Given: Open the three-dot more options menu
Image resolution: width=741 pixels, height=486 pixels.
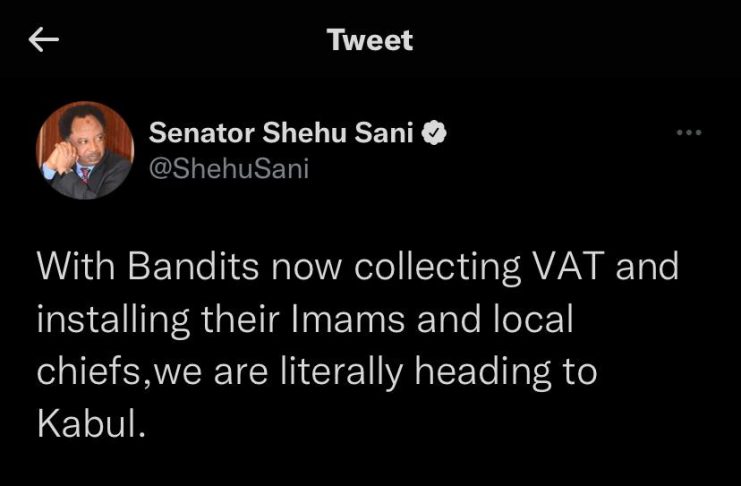Looking at the screenshot, I should pos(690,133).
